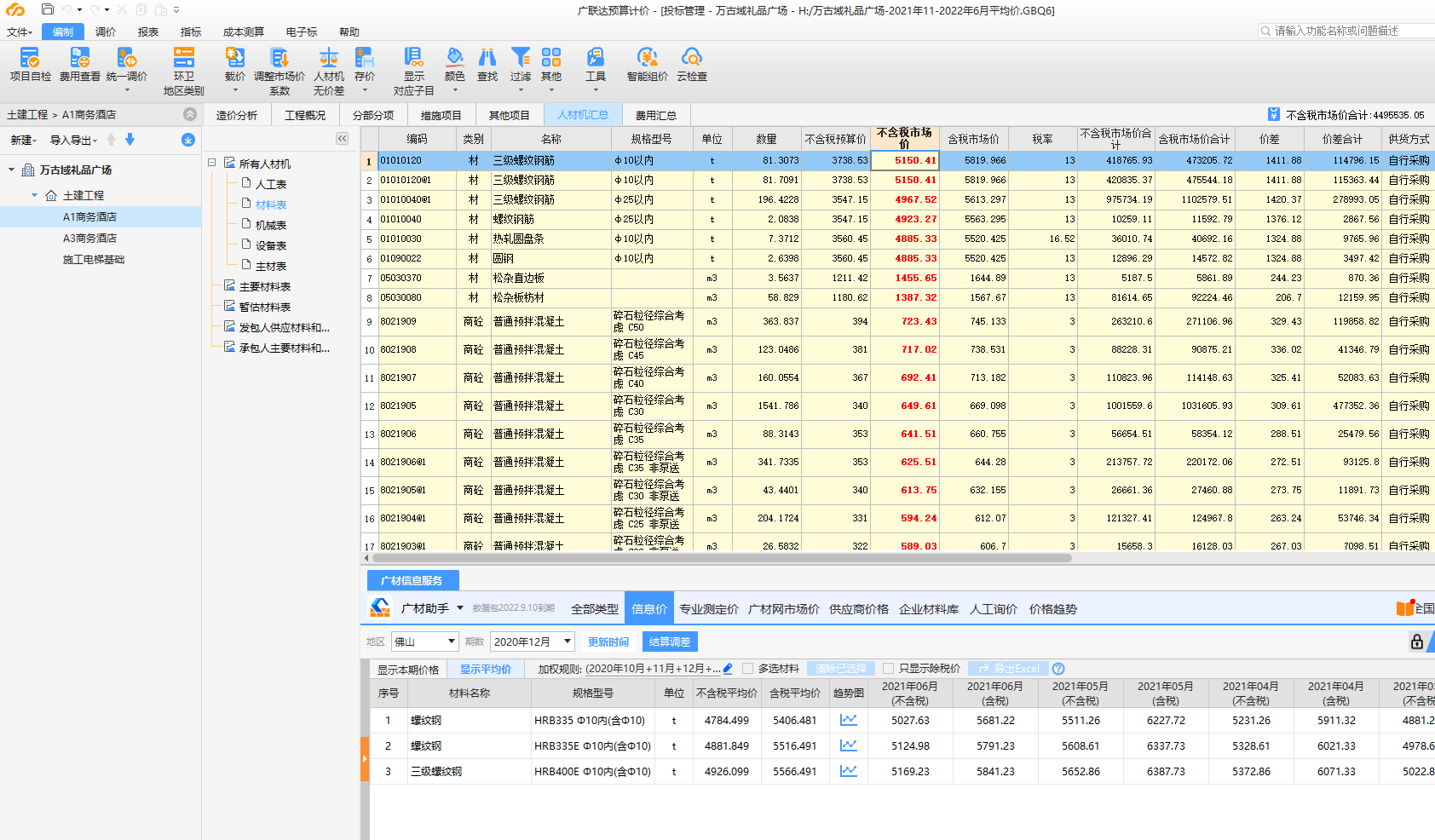
Task: Click the help question icon beside 导出Excel
Action: coord(1058,669)
